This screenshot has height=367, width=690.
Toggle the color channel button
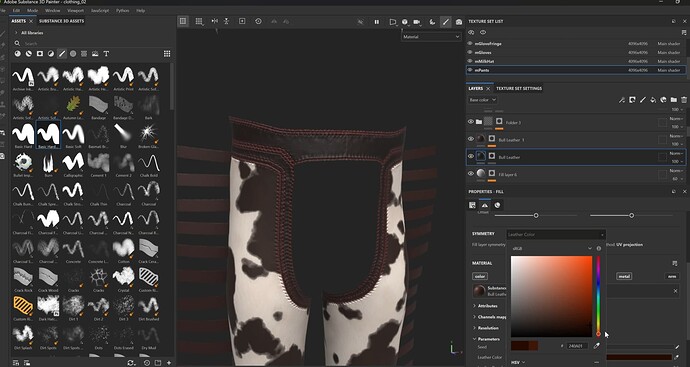[480, 276]
